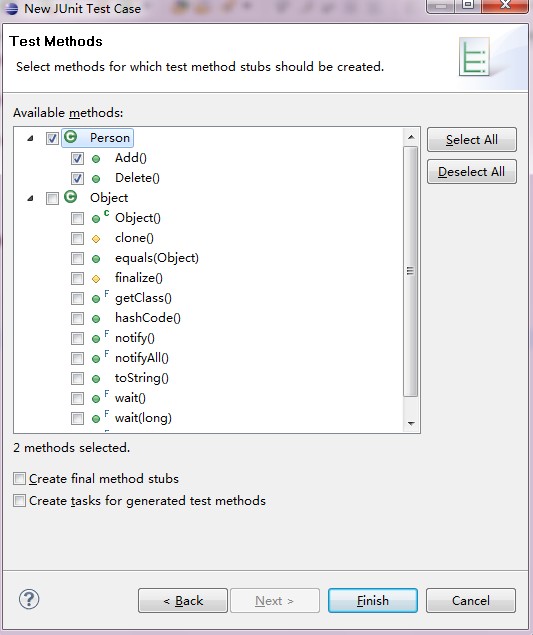Open help via the question mark icon
The image size is (533, 635).
pos(29,599)
